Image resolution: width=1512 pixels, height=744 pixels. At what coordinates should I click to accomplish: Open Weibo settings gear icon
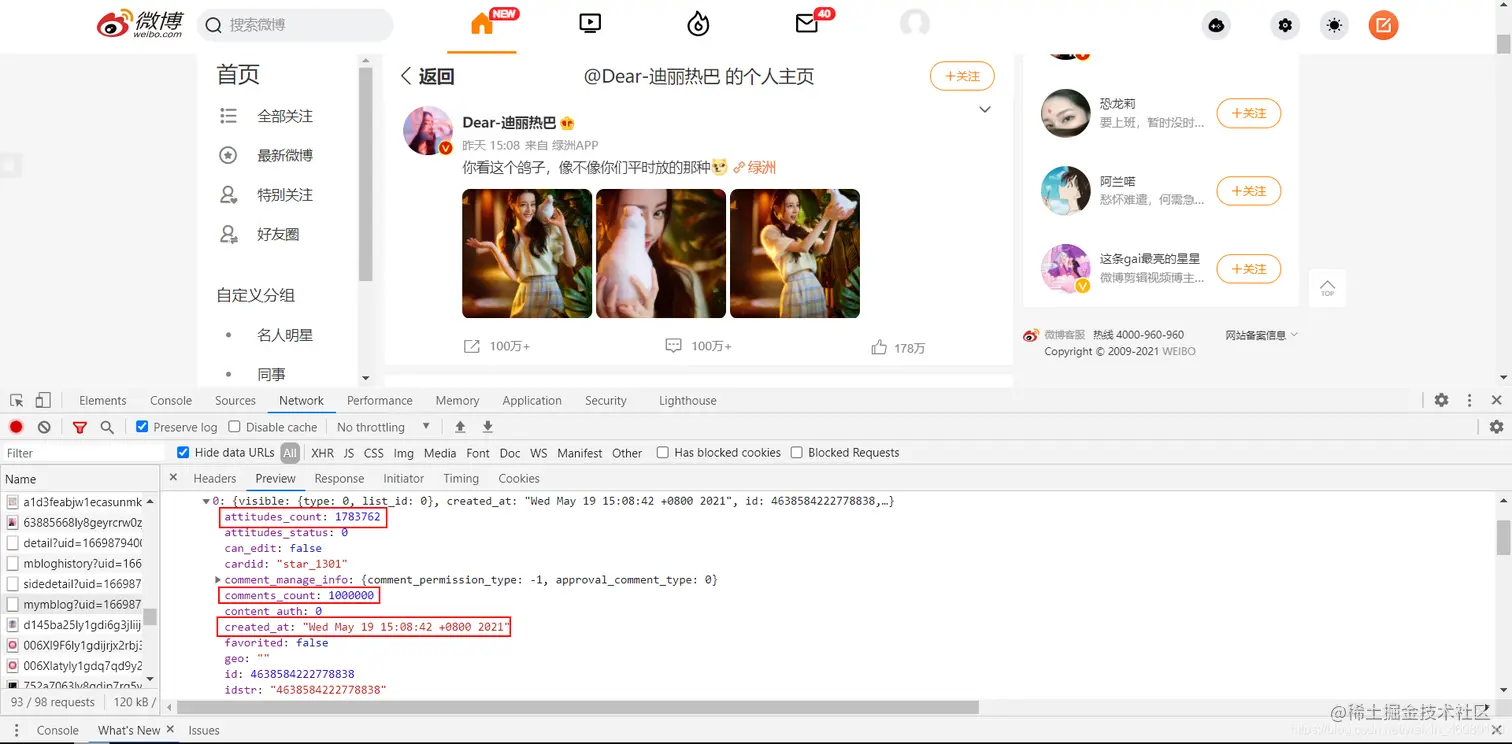coord(1285,26)
